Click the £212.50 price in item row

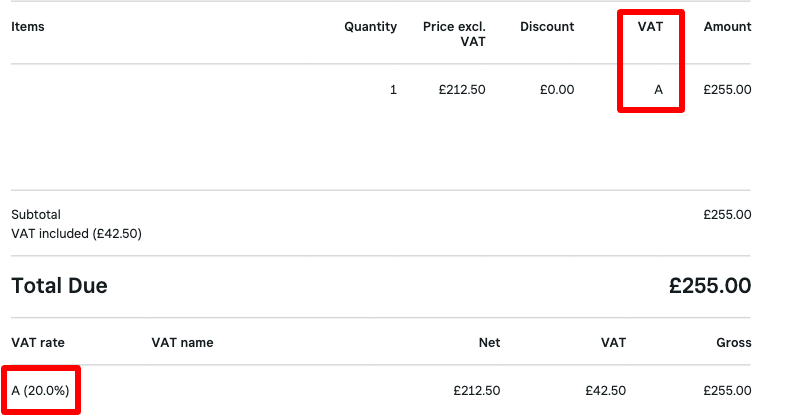pos(462,90)
